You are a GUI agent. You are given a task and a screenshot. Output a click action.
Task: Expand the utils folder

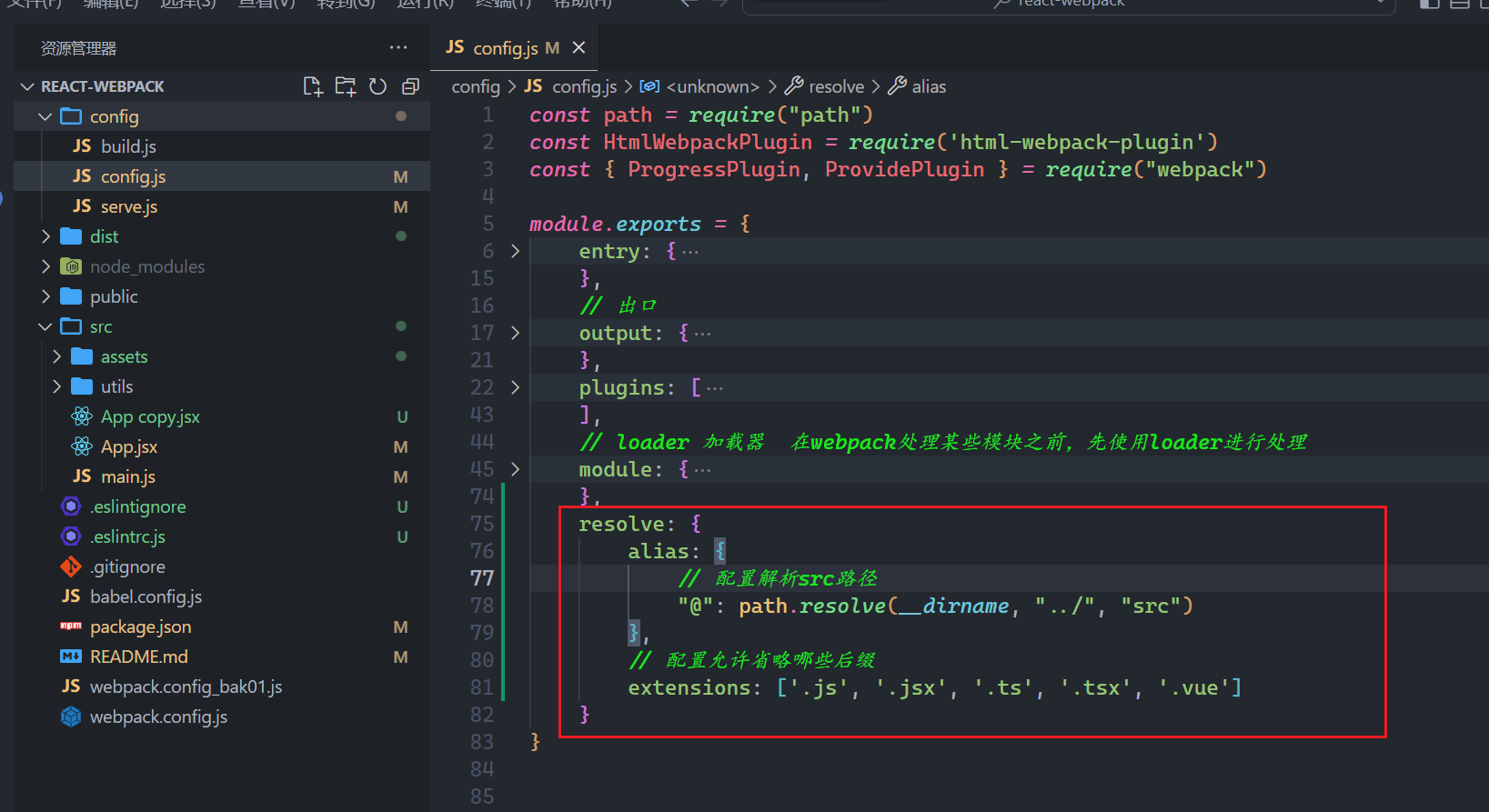coord(56,386)
